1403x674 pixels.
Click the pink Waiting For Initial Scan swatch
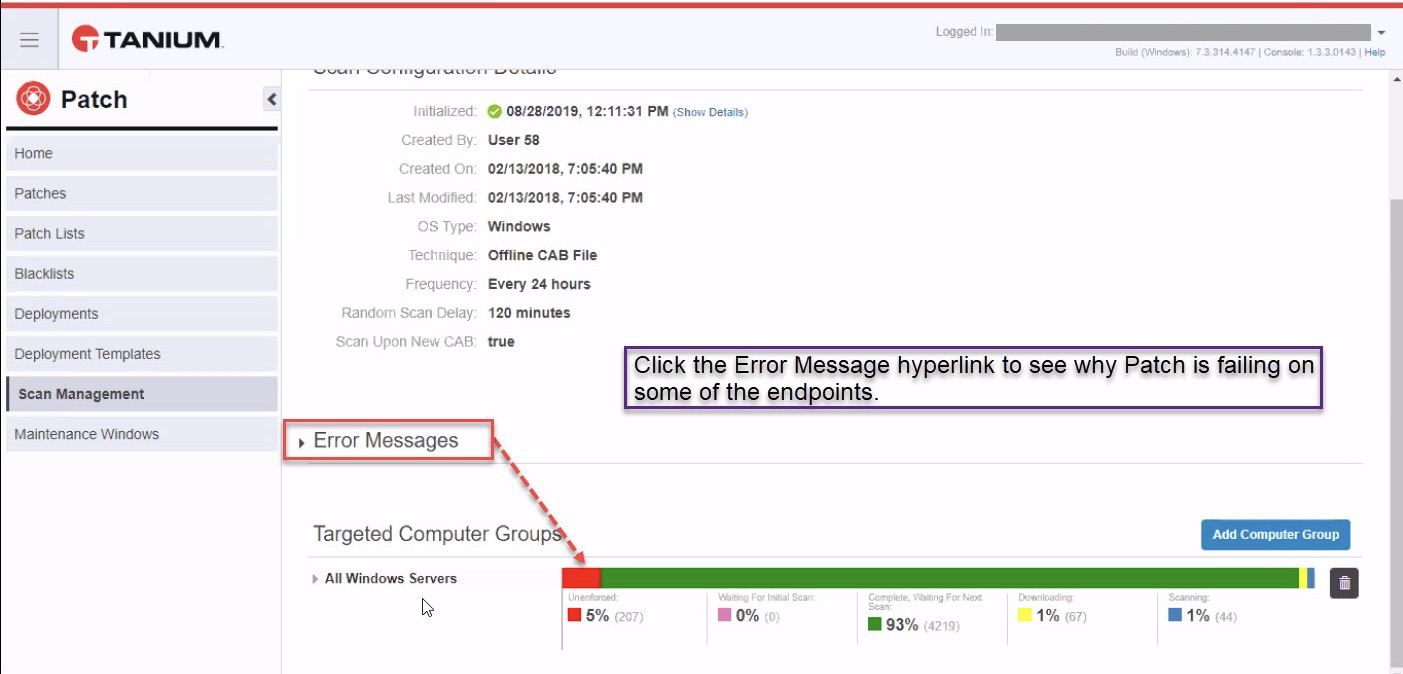(725, 615)
